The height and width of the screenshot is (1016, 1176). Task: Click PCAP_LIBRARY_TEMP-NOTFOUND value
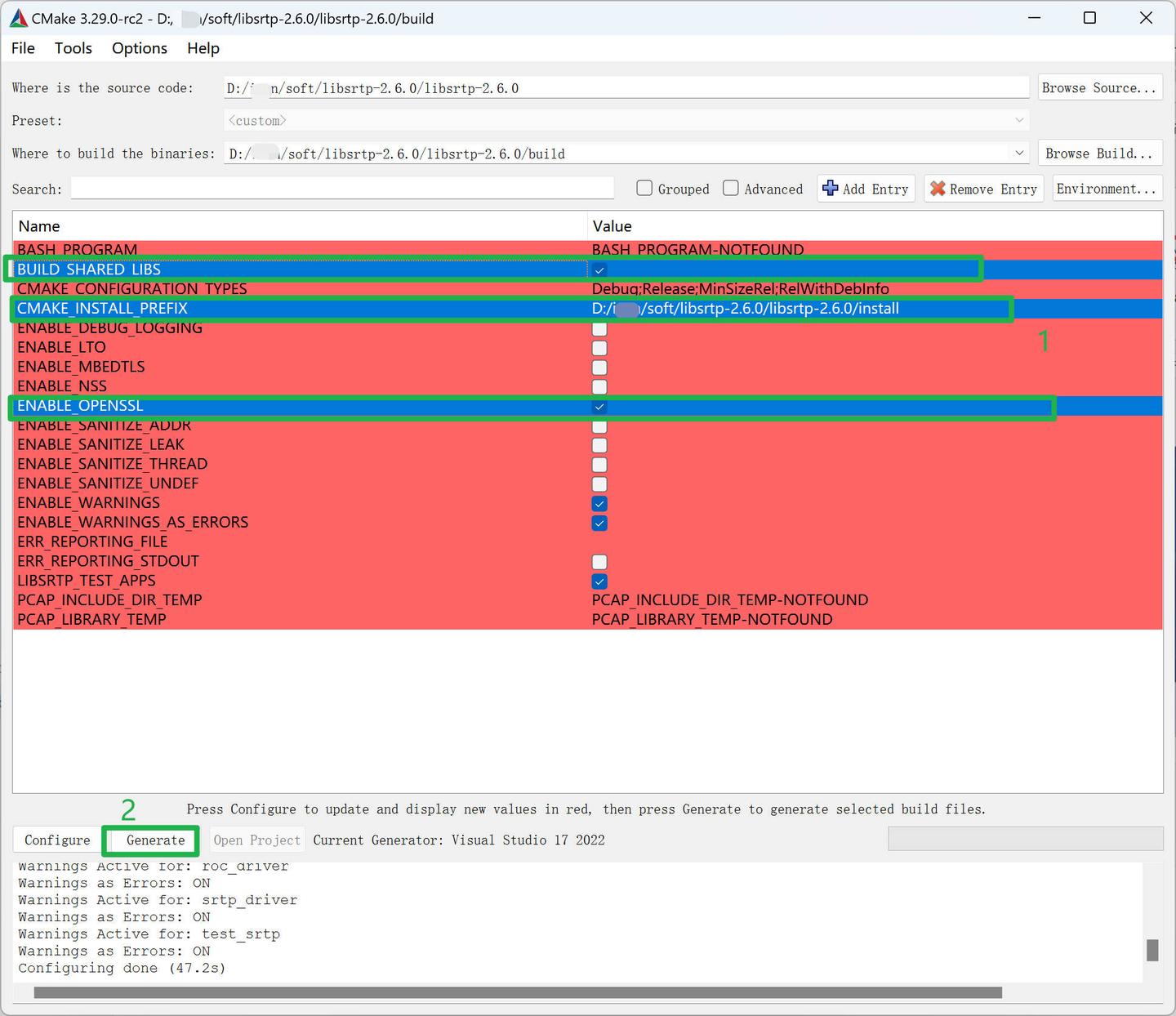[712, 620]
